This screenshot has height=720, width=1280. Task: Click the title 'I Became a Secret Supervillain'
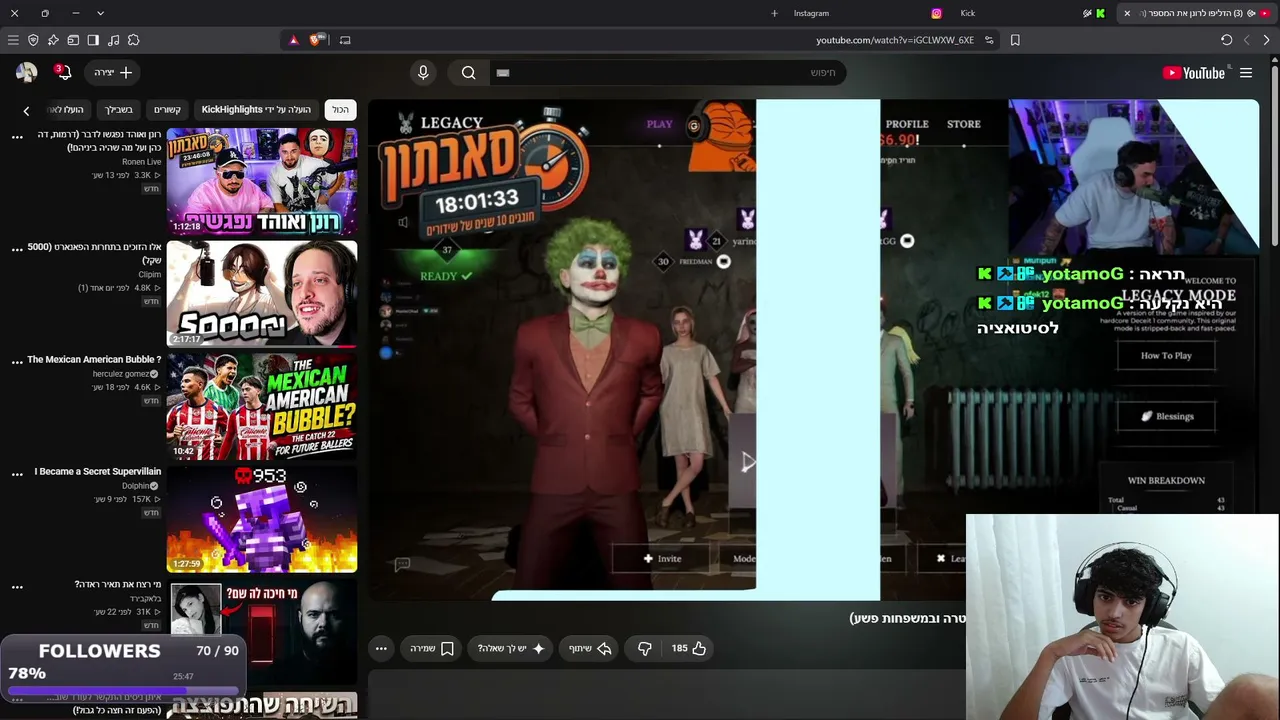[98, 471]
